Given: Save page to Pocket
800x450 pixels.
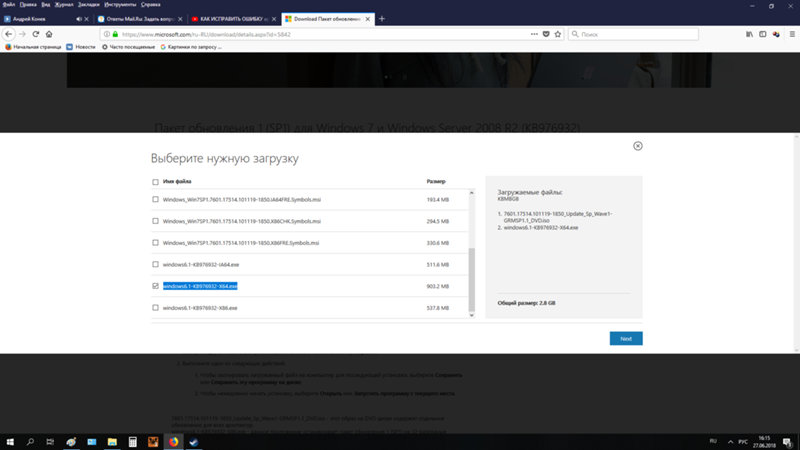Looking at the screenshot, I should [546, 34].
